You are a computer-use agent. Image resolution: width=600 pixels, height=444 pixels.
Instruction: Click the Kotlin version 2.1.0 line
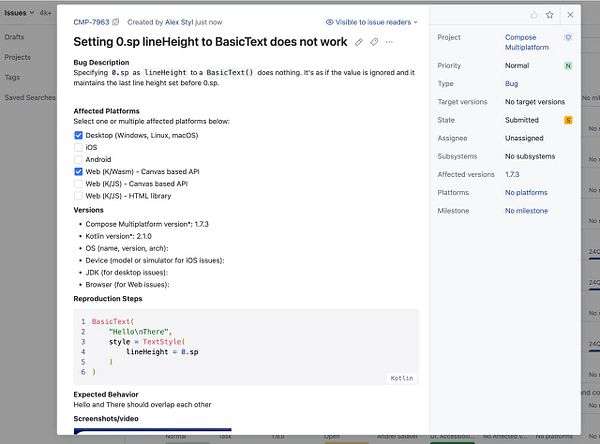pyautogui.click(x=118, y=236)
